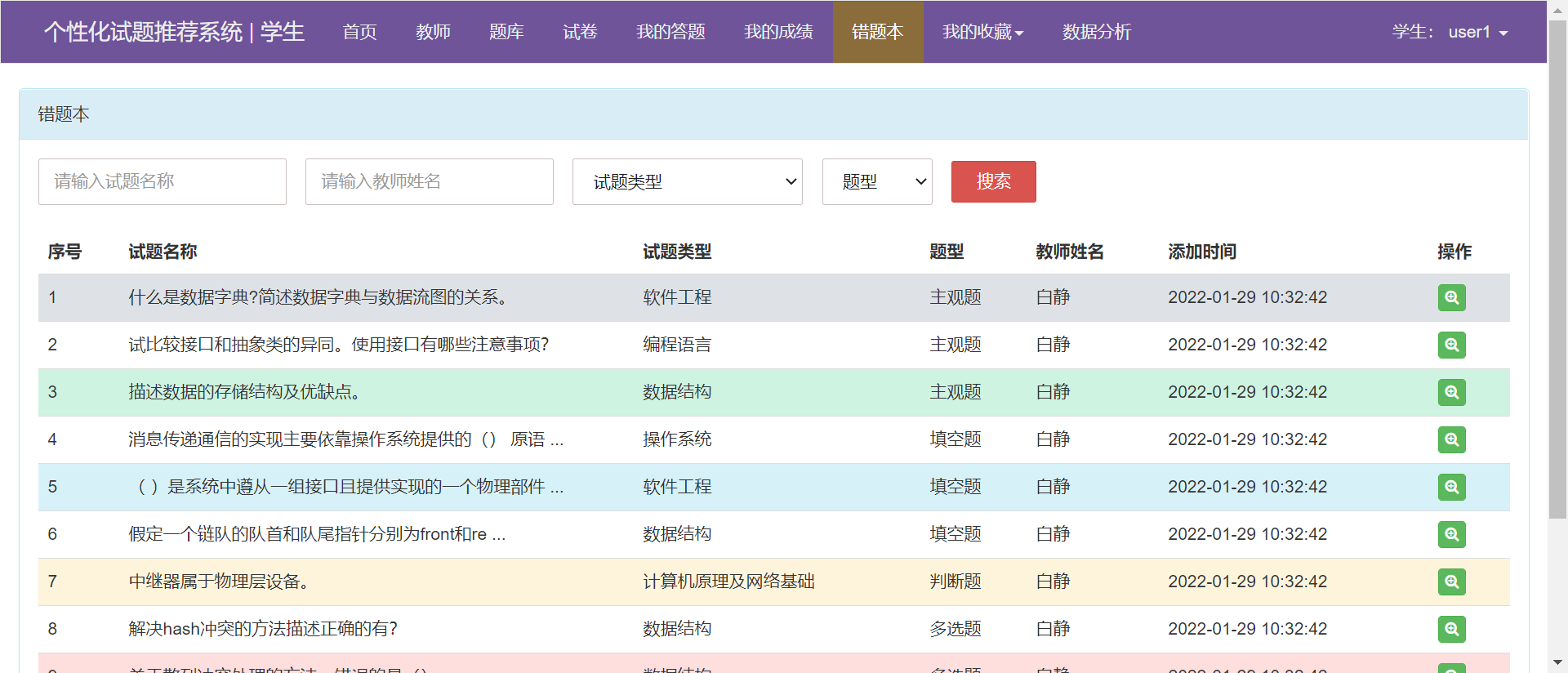1568x673 pixels.
Task: Select the question 消息传递通信的实现主要依靠操作系统
Action: (x=345, y=439)
